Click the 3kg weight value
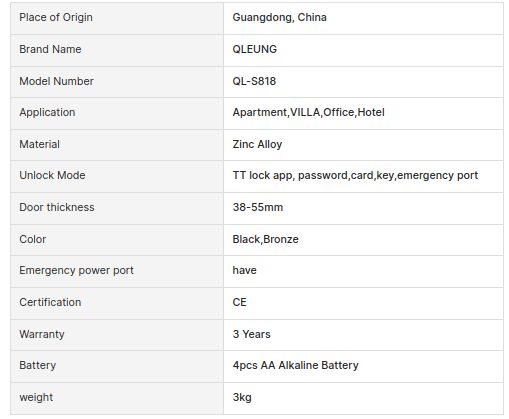509x419 pixels. 242,398
